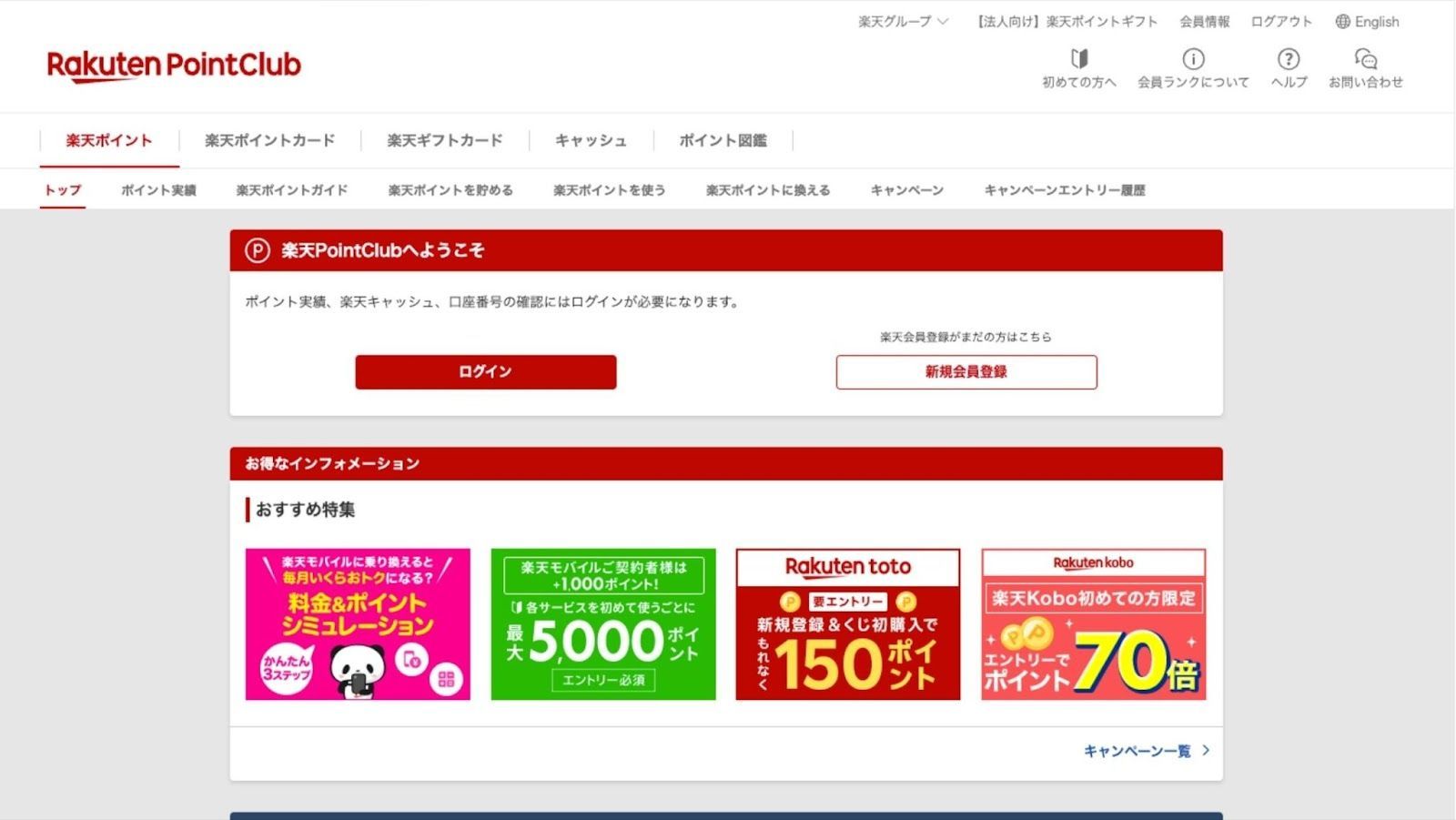Open the 会員情報 link
1456x820 pixels.
(1205, 22)
